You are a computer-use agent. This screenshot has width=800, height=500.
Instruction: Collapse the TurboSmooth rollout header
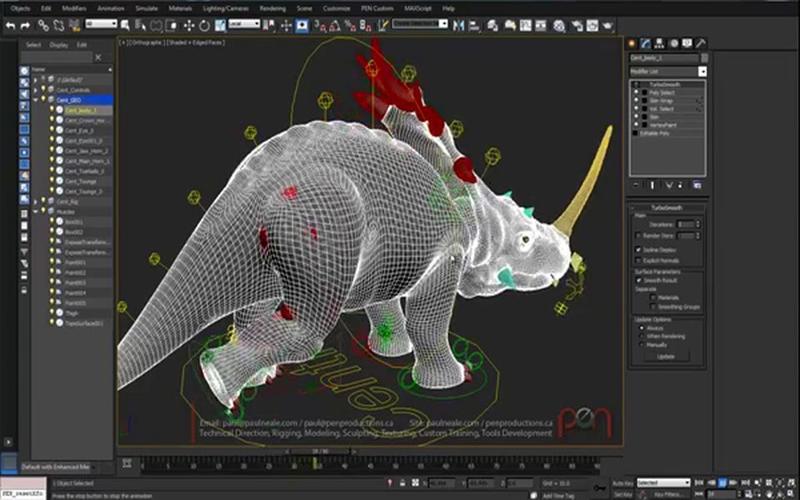click(x=666, y=208)
